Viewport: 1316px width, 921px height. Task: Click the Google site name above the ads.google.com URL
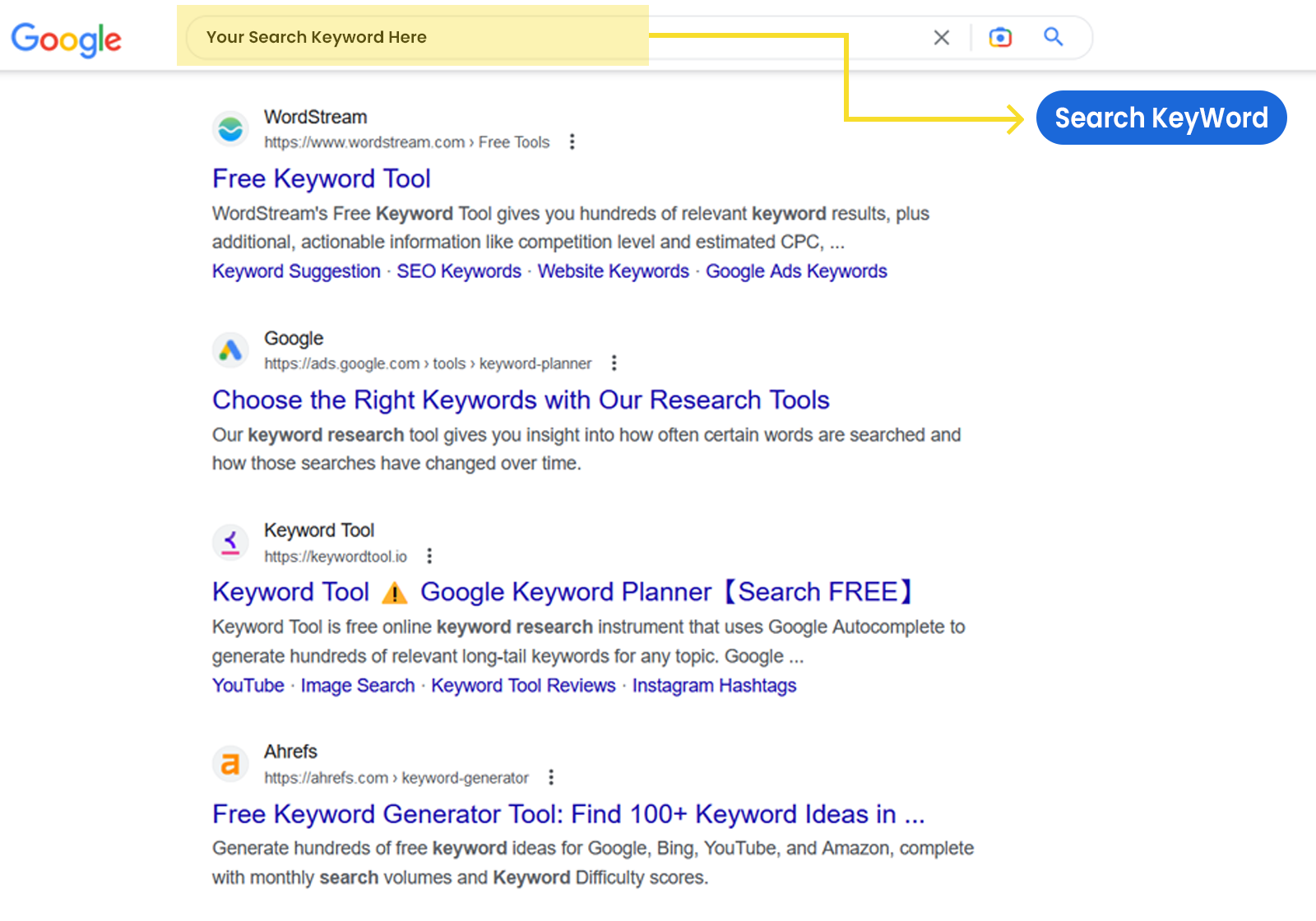[294, 339]
